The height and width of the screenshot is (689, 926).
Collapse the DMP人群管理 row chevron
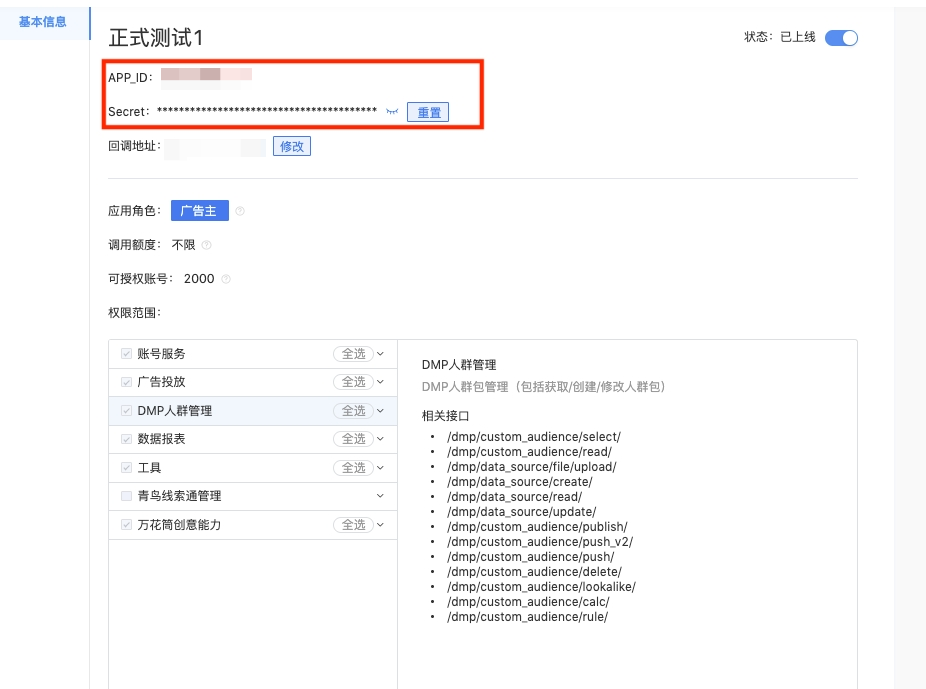[x=380, y=411]
